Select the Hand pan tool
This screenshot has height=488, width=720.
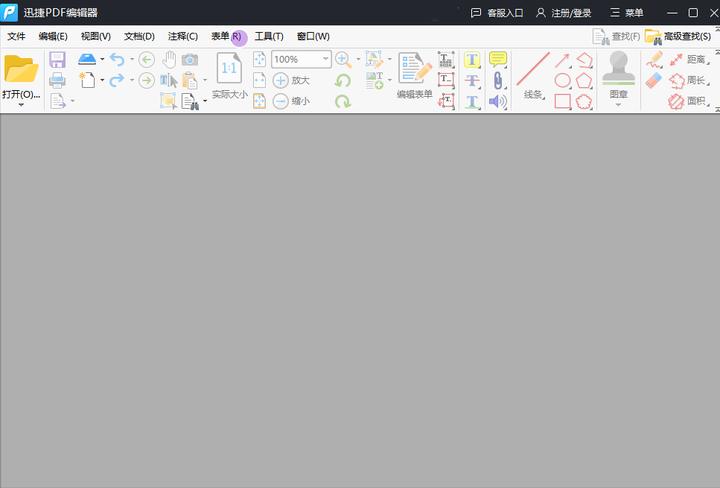(x=169, y=60)
